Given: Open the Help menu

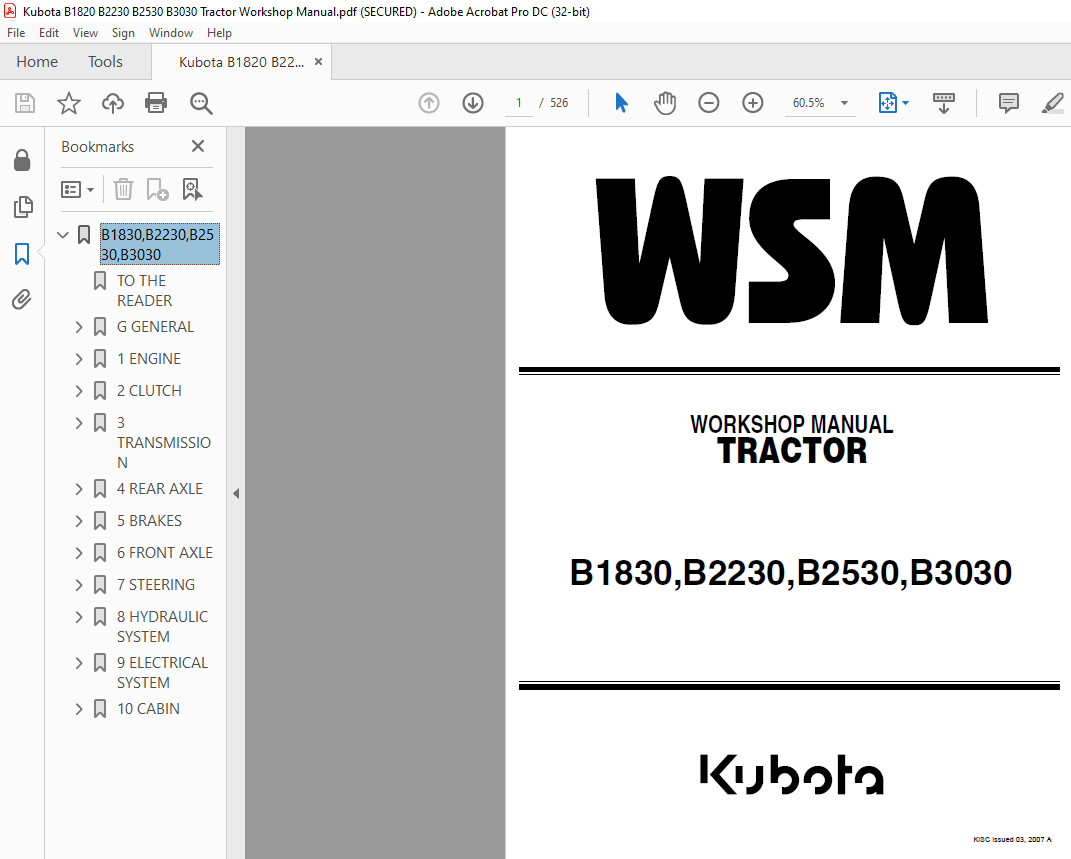Looking at the screenshot, I should click(x=219, y=33).
